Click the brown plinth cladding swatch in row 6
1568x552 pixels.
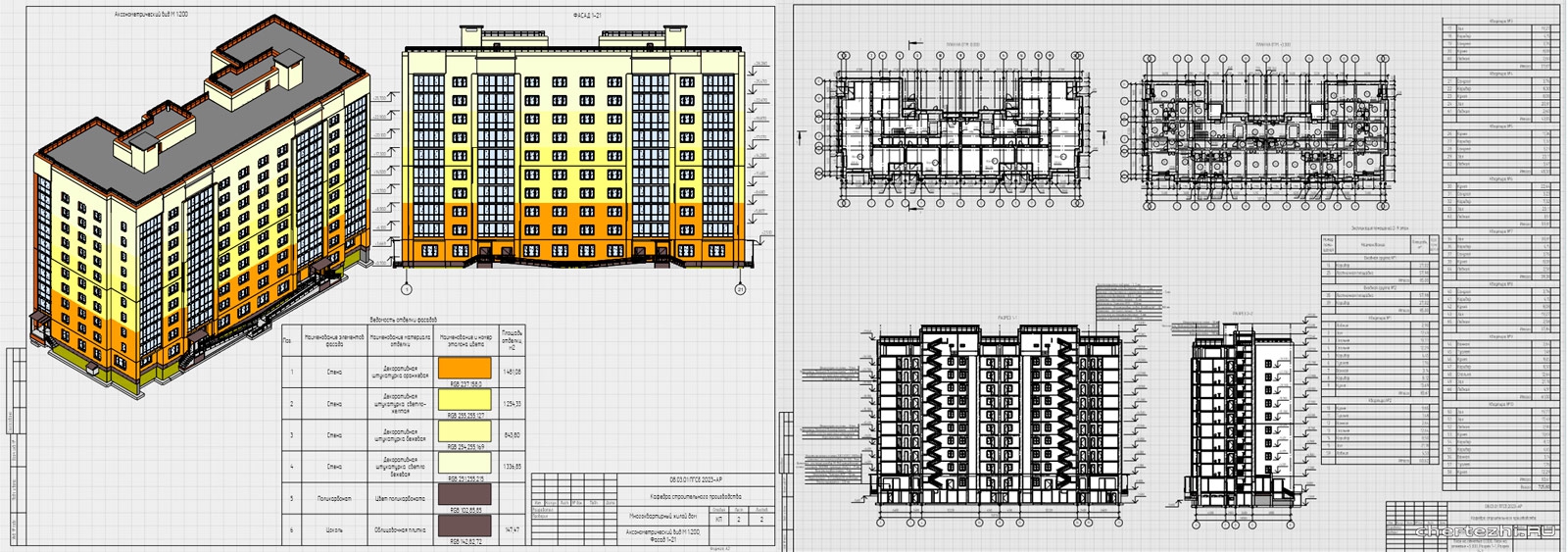click(465, 527)
